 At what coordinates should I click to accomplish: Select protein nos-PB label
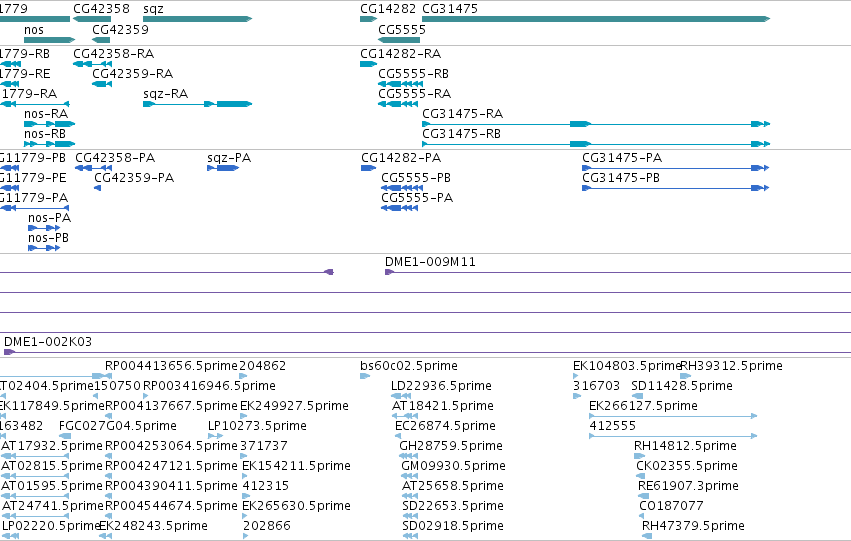(x=48, y=238)
